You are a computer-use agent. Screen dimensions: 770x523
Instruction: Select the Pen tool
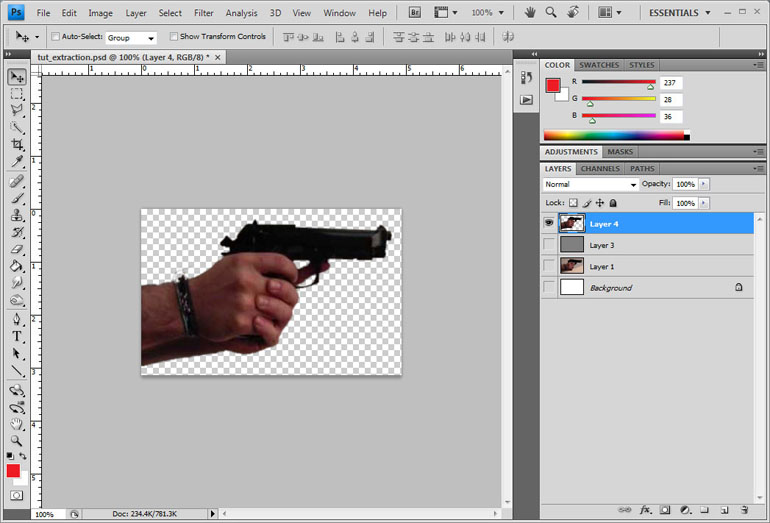(17, 320)
